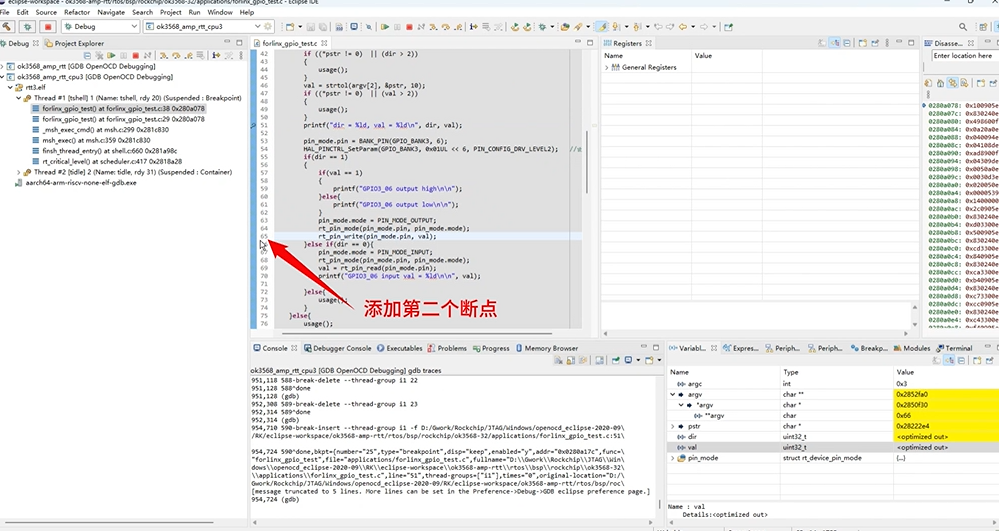Open the Refactor menu
This screenshot has height=531, width=999.
76,12
